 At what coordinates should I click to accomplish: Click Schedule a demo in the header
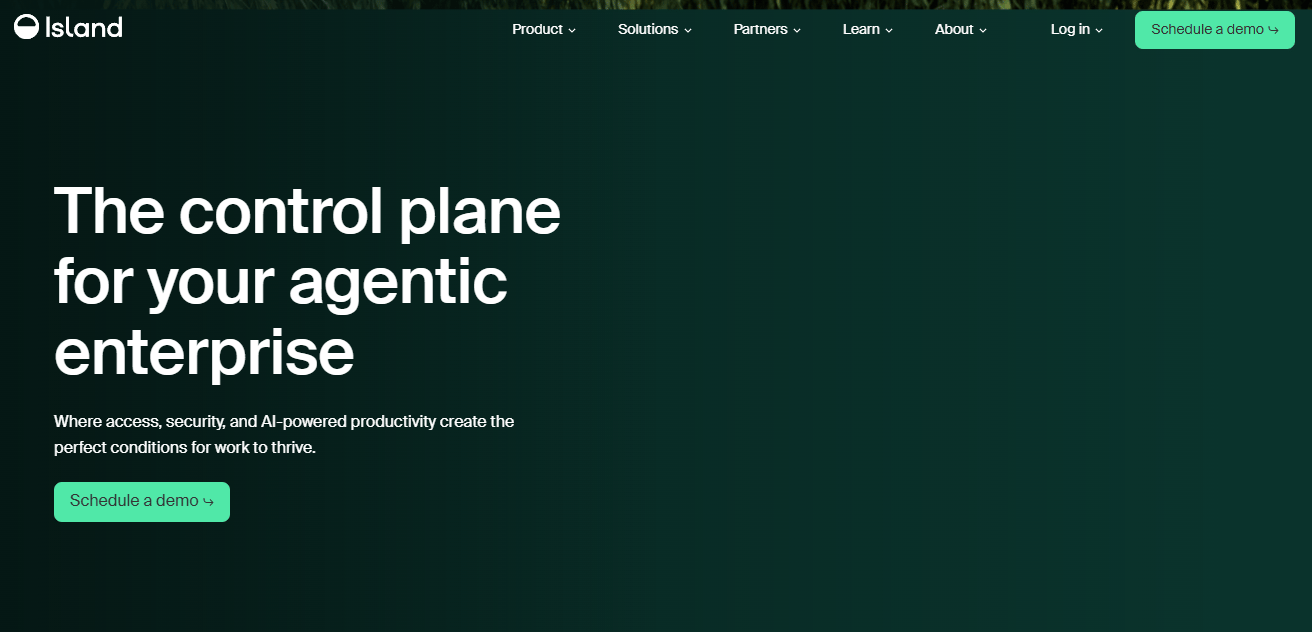point(1215,30)
